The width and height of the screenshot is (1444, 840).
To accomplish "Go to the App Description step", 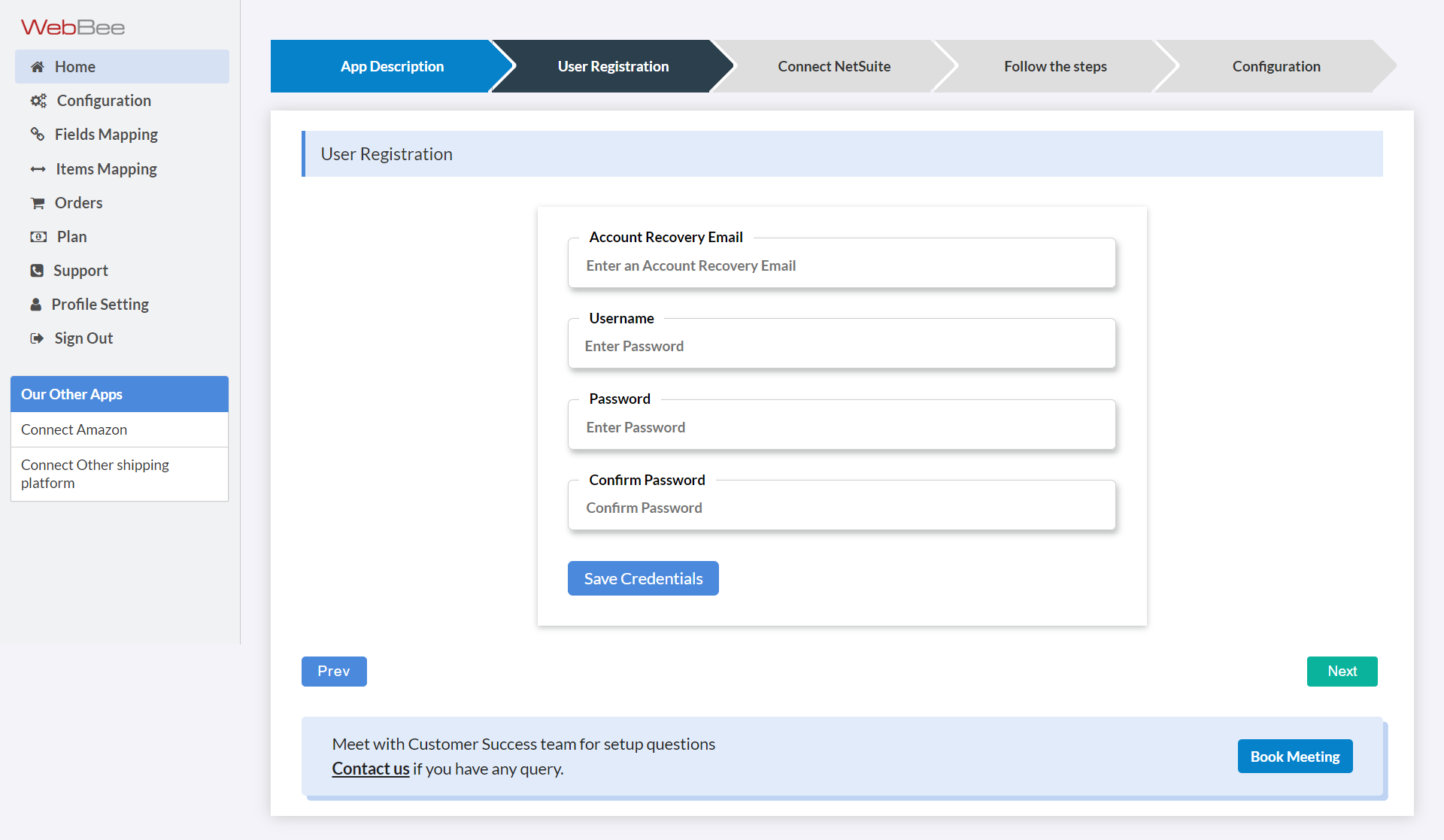I will [x=391, y=66].
